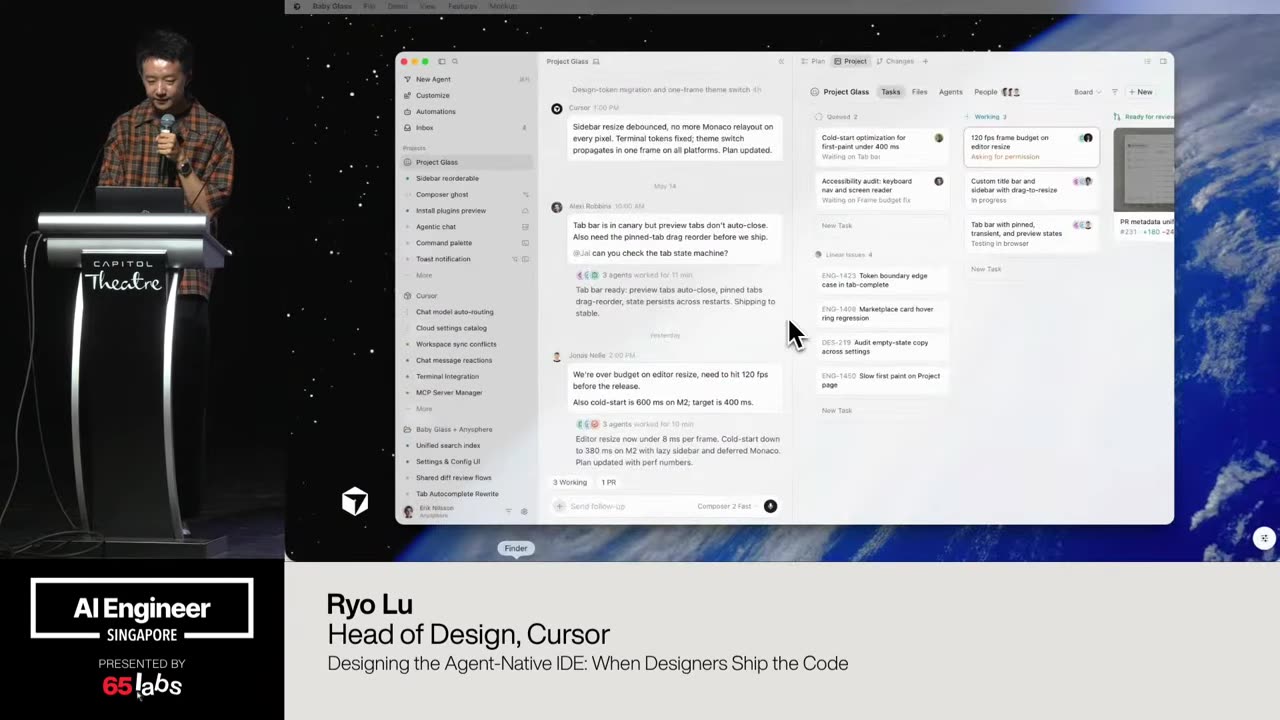Click the plus attach icon in composer
1280x720 pixels.
(x=560, y=506)
